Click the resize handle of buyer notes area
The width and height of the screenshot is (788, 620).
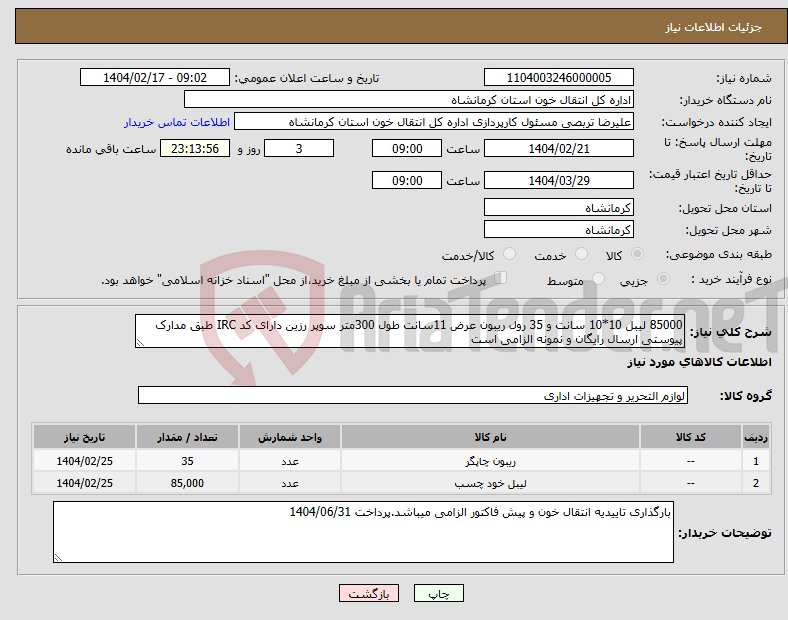coord(58,557)
